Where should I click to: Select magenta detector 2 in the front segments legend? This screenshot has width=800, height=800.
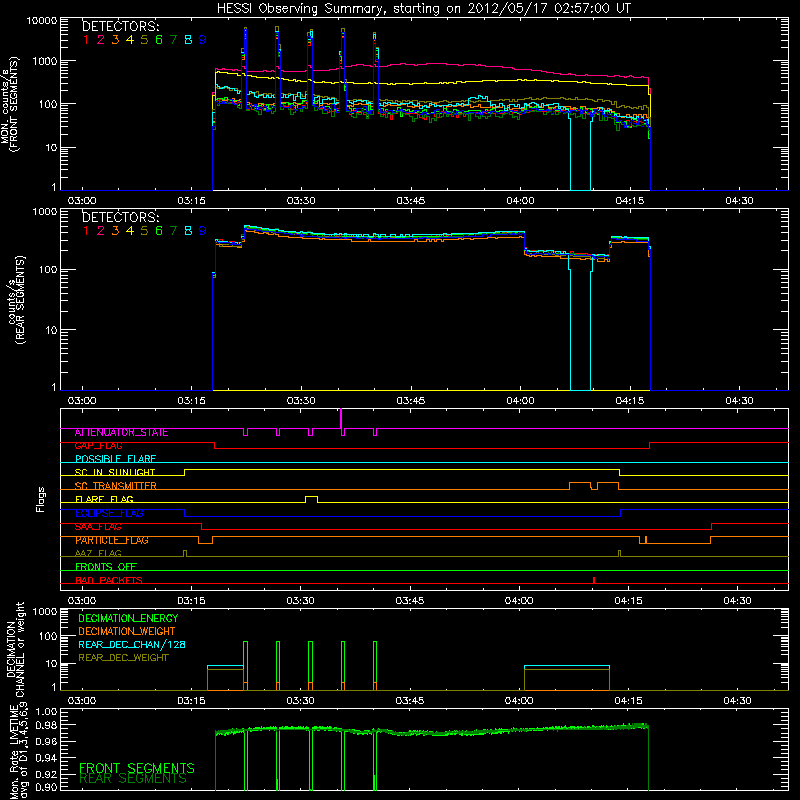click(101, 40)
